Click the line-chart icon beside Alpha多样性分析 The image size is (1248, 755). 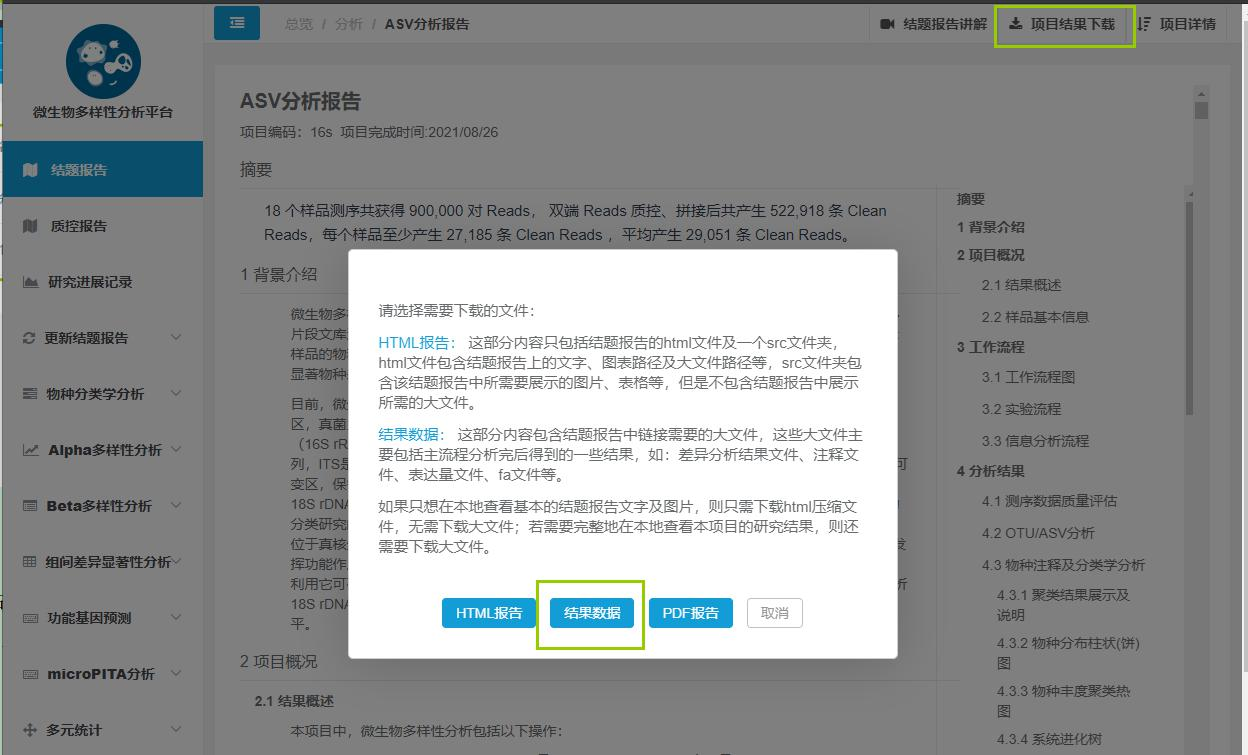pos(30,450)
